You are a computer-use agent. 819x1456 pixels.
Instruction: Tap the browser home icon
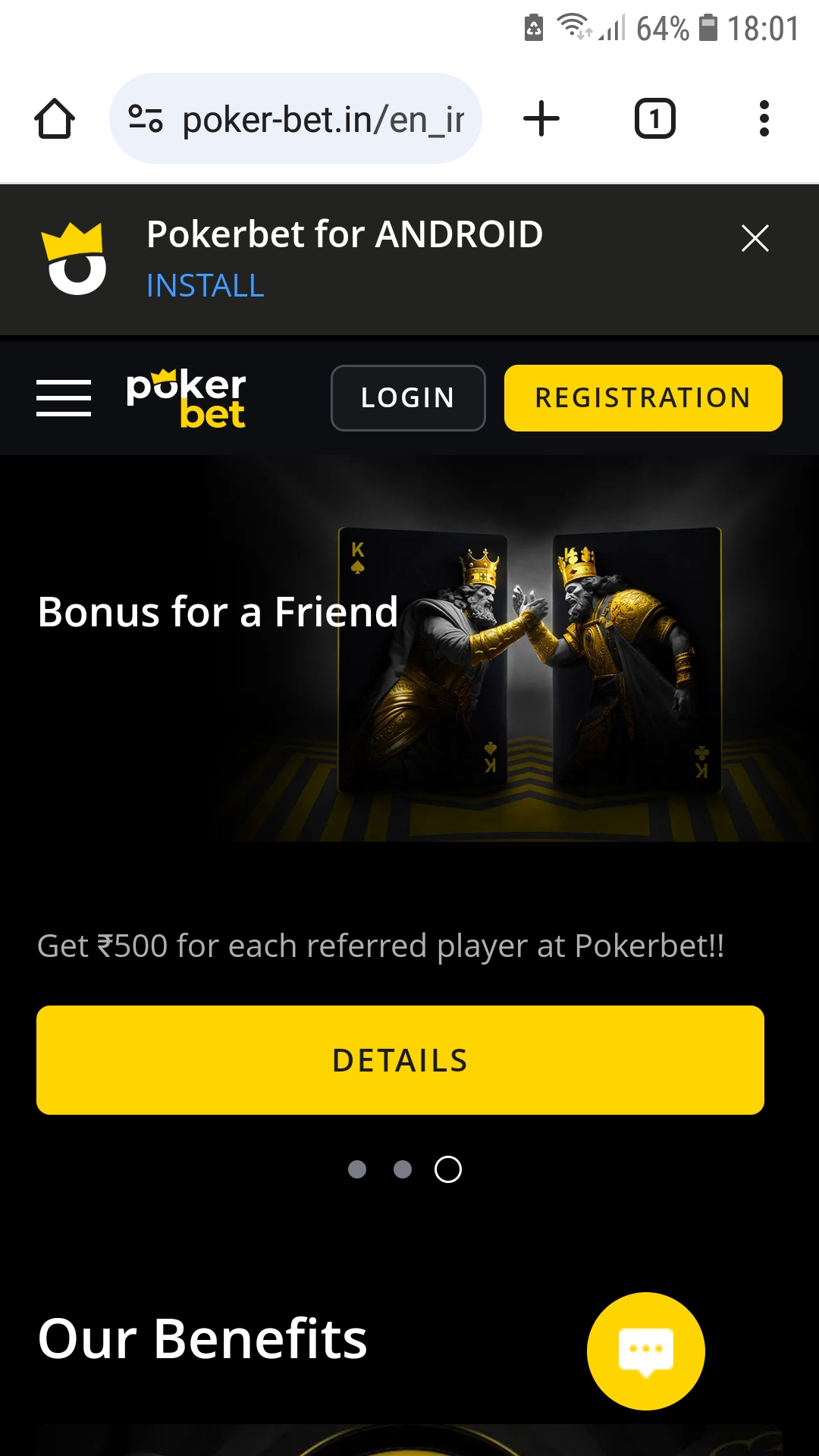pos(55,119)
